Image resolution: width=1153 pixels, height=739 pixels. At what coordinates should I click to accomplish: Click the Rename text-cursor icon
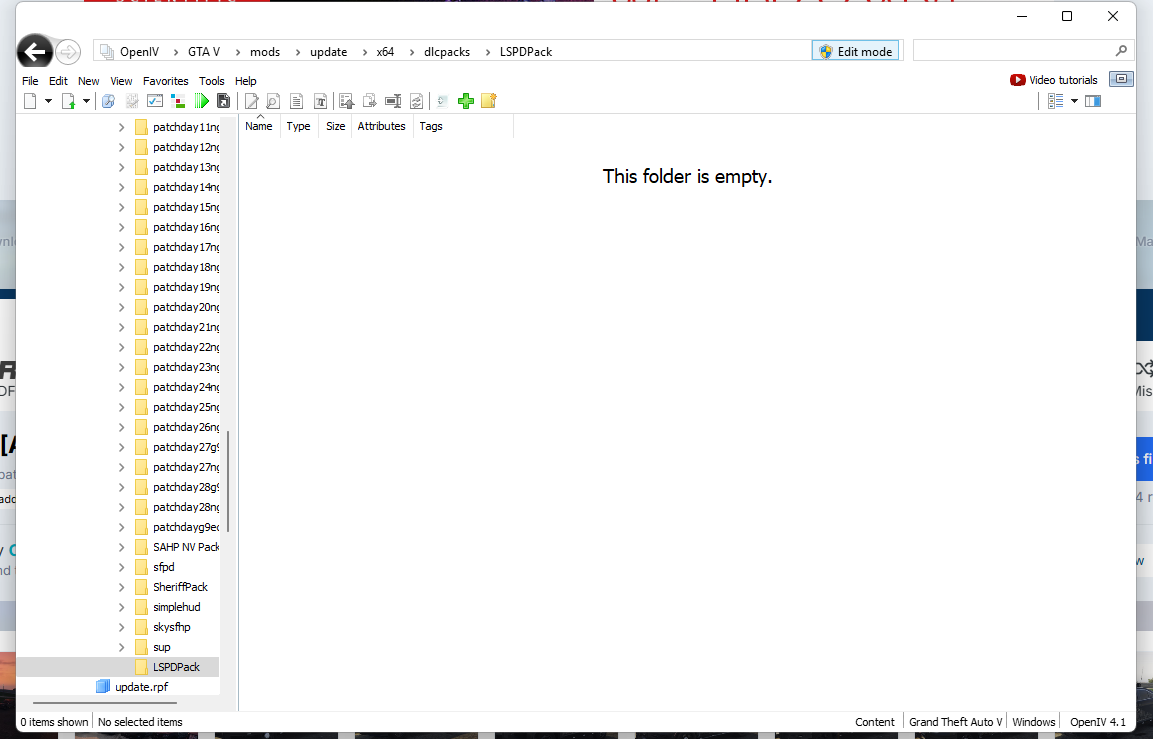pos(393,101)
